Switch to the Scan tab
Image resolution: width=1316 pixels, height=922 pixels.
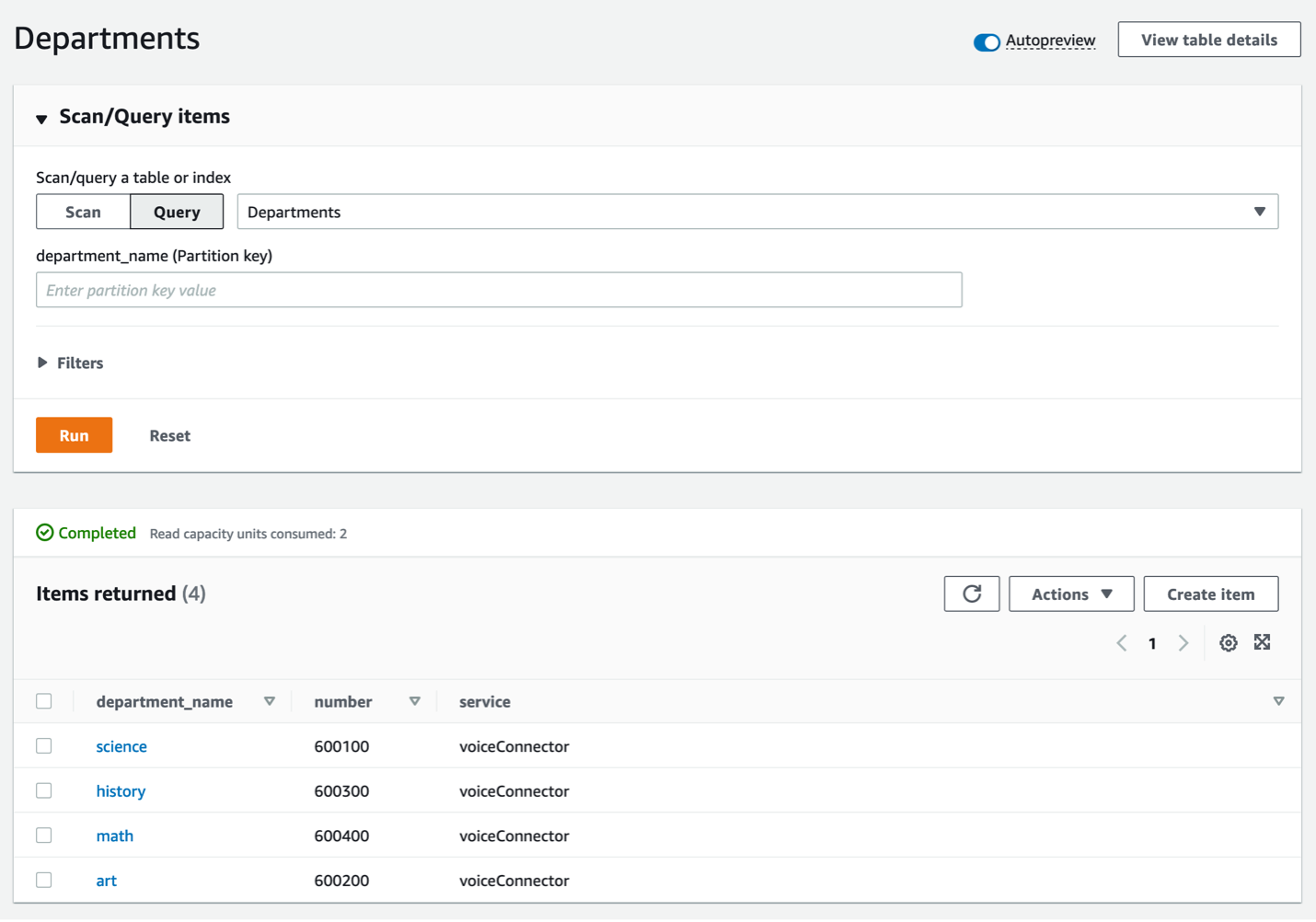pos(83,212)
